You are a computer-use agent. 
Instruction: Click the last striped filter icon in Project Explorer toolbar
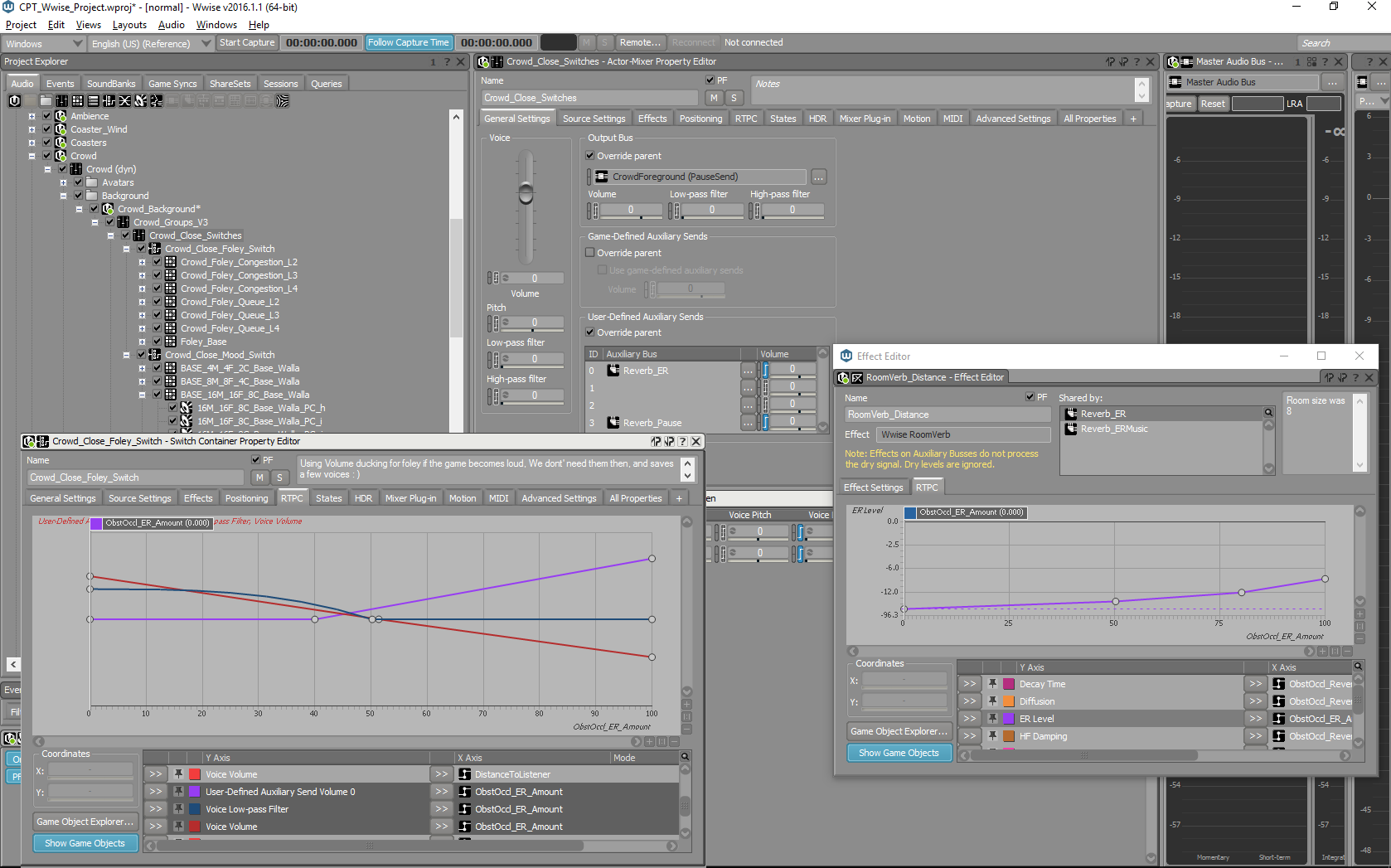coord(283,100)
